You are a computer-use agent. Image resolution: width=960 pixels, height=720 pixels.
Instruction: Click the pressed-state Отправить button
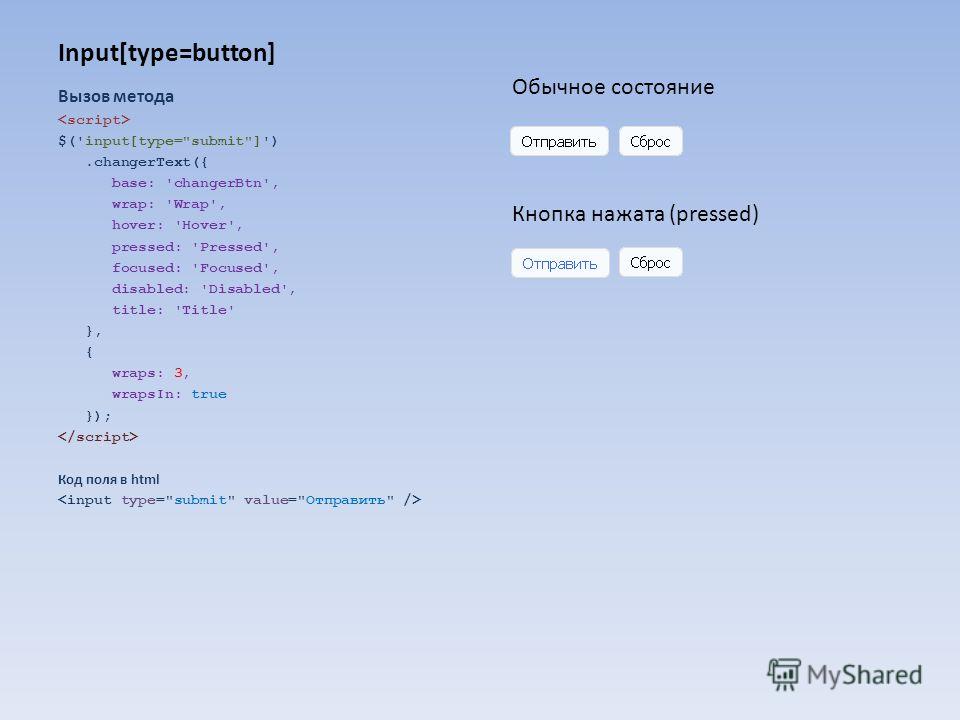(x=560, y=263)
